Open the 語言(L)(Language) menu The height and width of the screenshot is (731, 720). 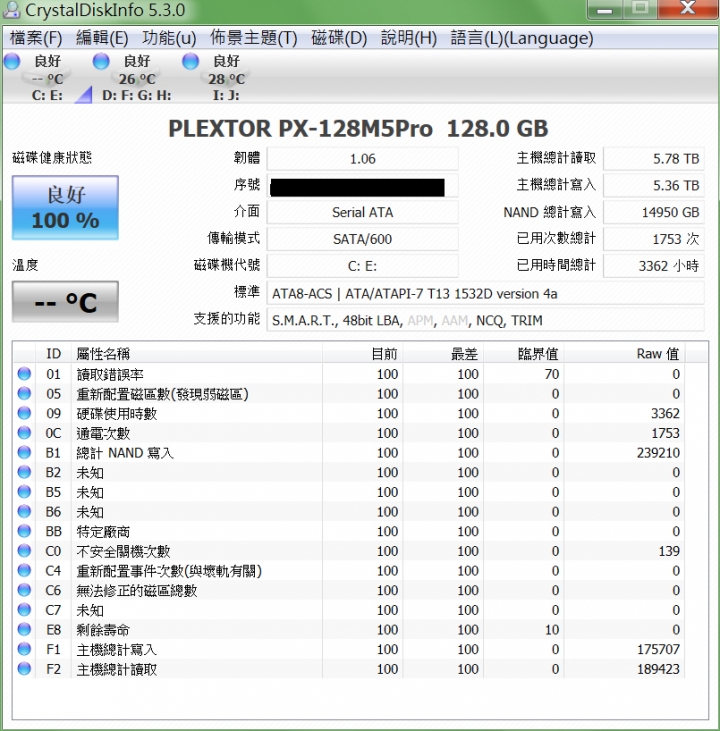(x=522, y=38)
